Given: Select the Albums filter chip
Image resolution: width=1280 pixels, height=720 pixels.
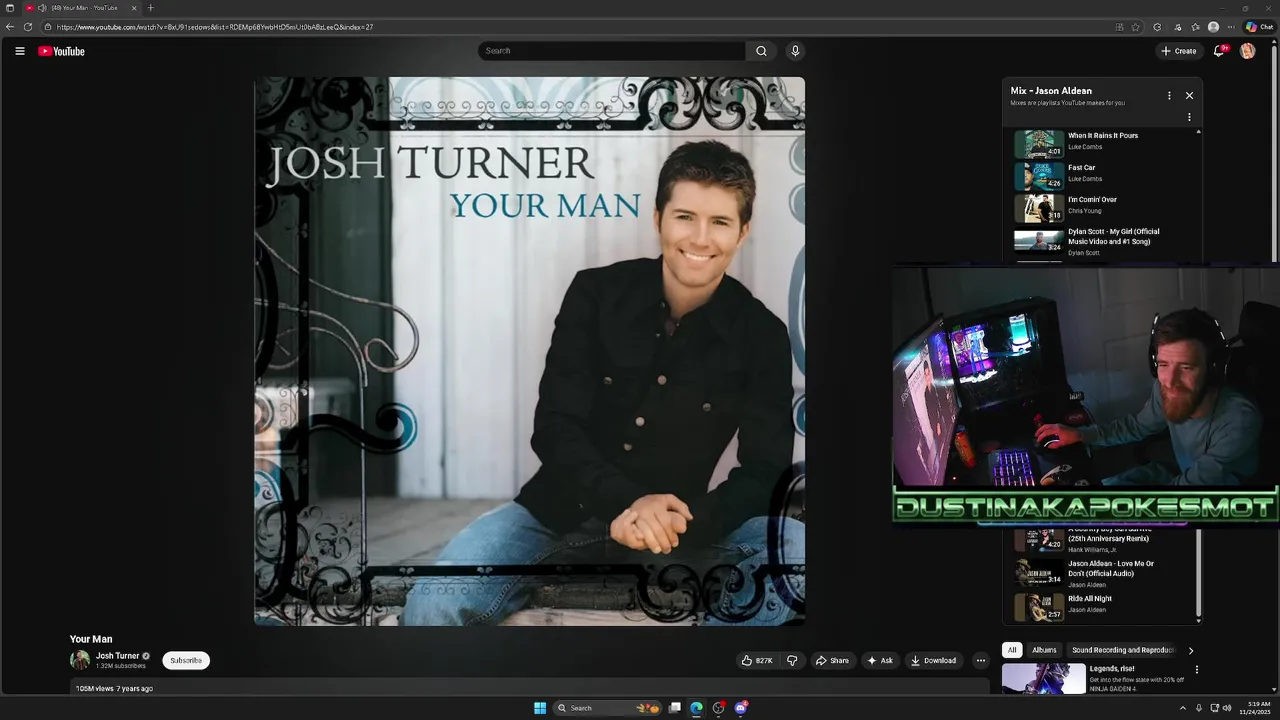Looking at the screenshot, I should tap(1044, 650).
